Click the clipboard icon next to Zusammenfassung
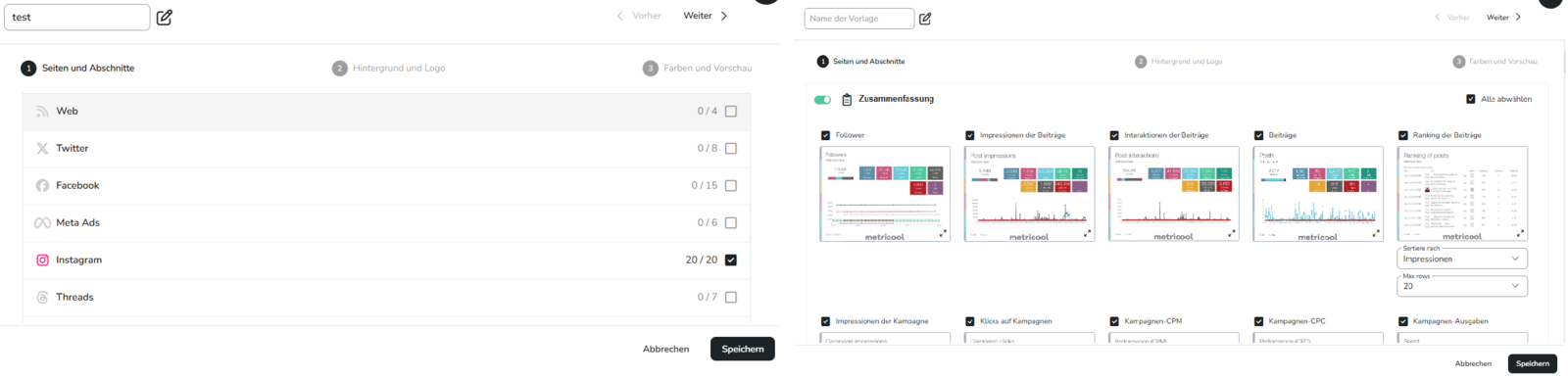The width and height of the screenshot is (1568, 378). (847, 99)
